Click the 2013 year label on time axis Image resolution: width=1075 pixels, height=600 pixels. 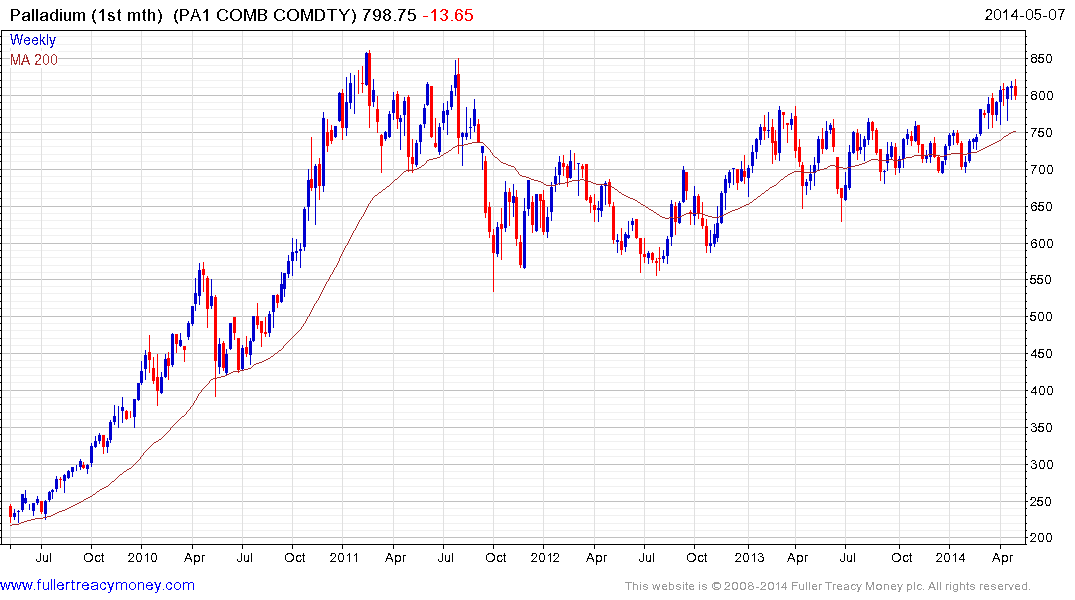(x=749, y=557)
